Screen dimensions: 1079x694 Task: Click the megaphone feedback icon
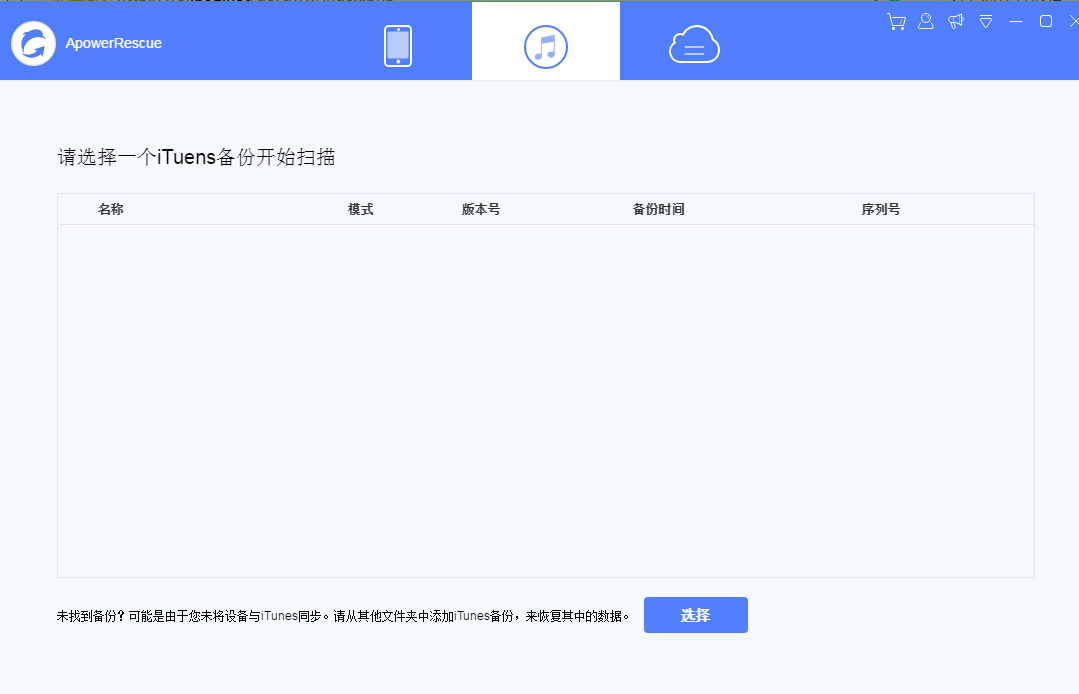(956, 21)
